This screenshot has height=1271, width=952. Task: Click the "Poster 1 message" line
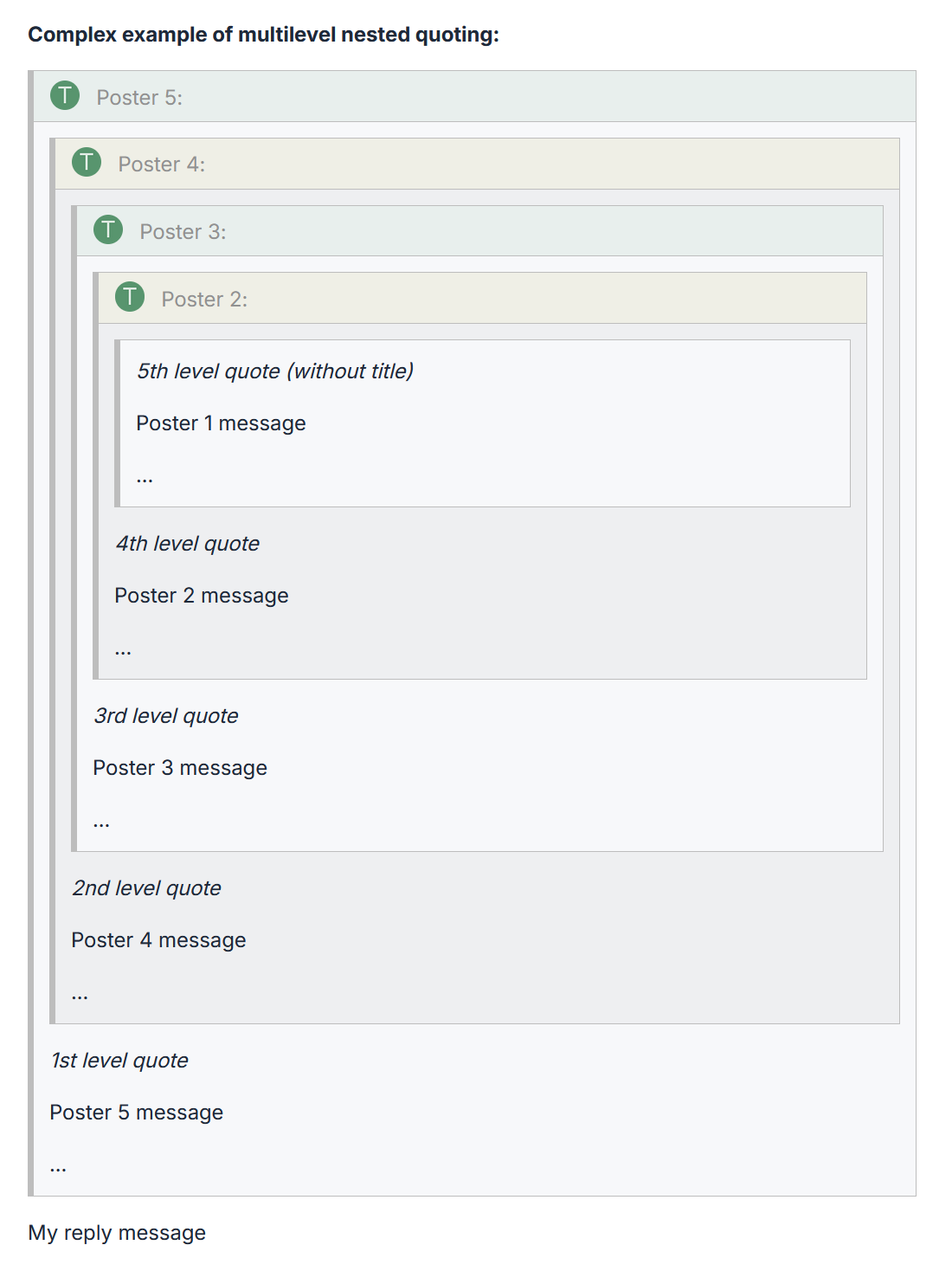coord(221,423)
